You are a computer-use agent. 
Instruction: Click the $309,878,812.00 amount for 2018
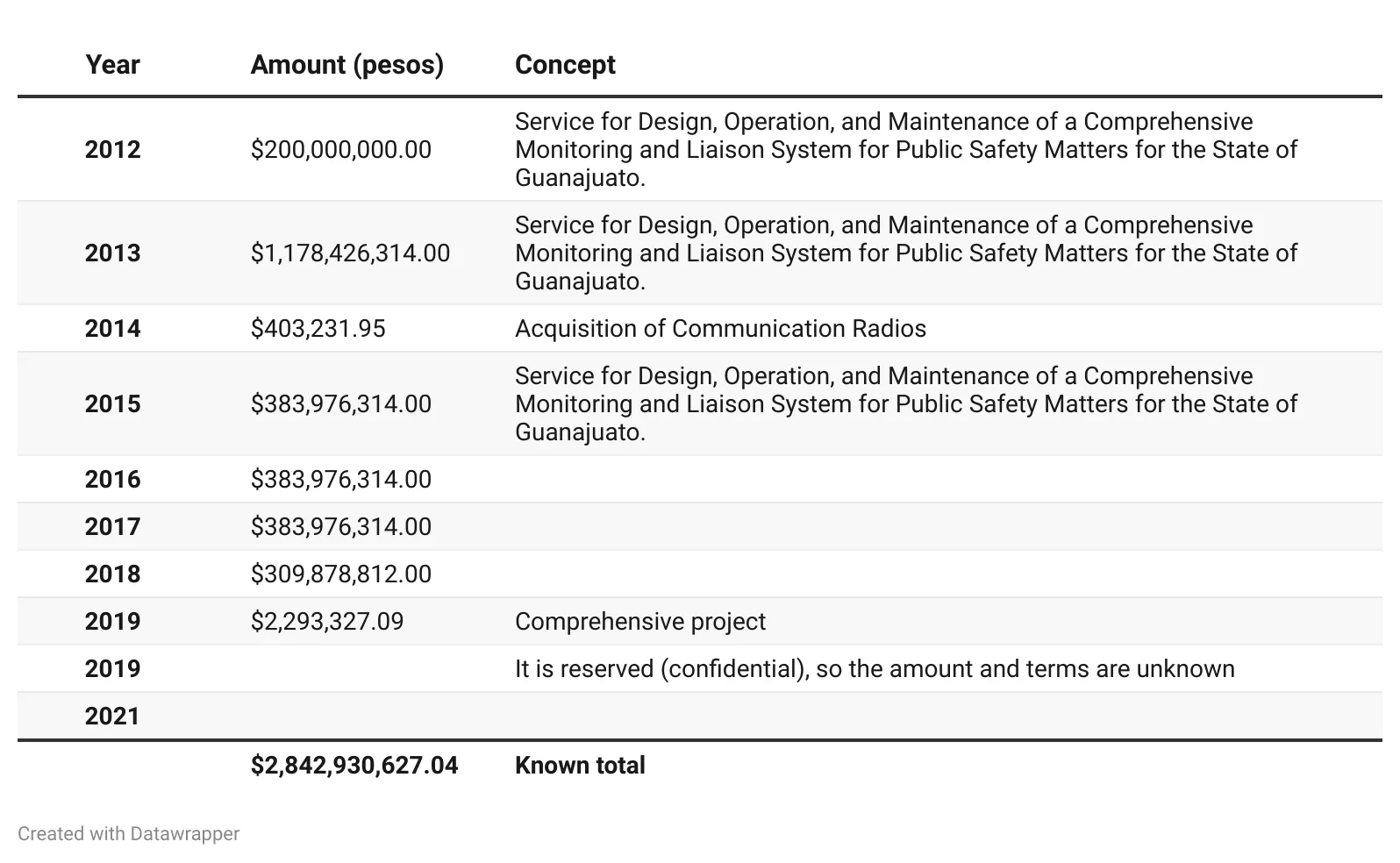click(340, 574)
